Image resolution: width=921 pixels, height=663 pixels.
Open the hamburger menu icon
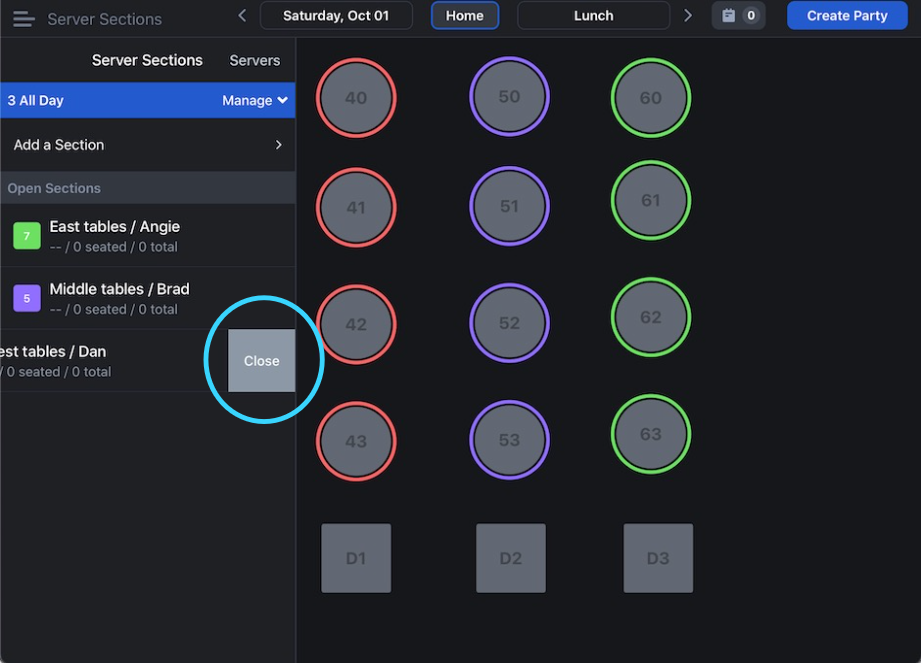pyautogui.click(x=23, y=19)
